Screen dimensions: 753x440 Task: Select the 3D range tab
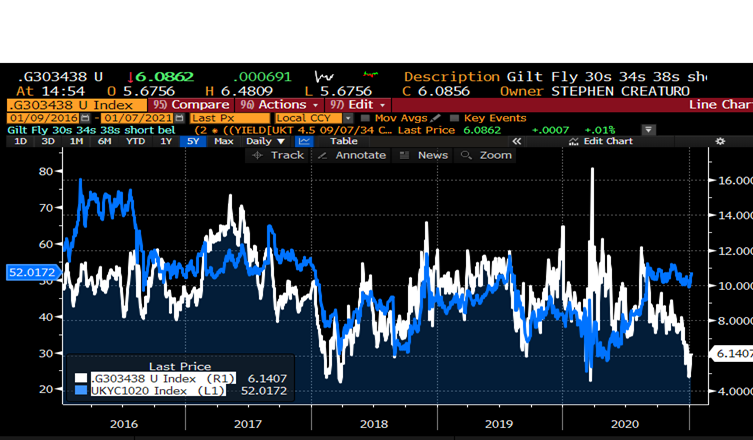click(48, 141)
